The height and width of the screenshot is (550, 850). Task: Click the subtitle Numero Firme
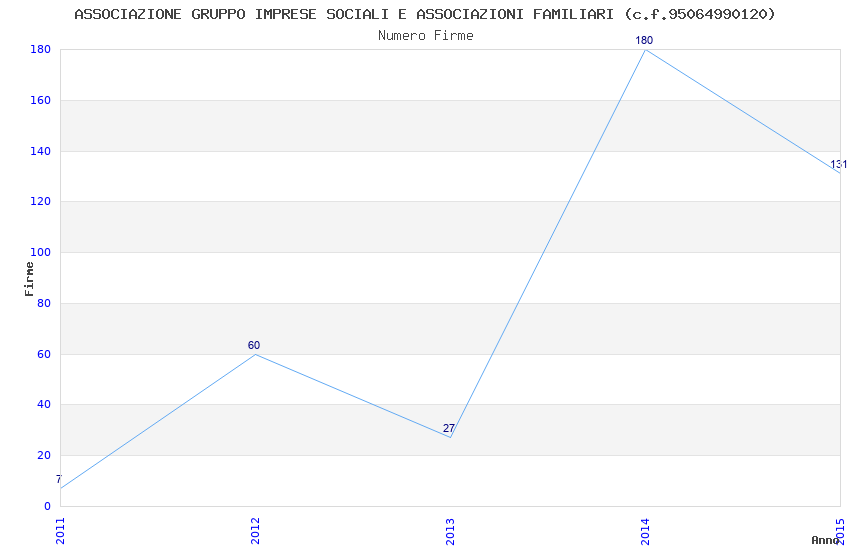426,36
